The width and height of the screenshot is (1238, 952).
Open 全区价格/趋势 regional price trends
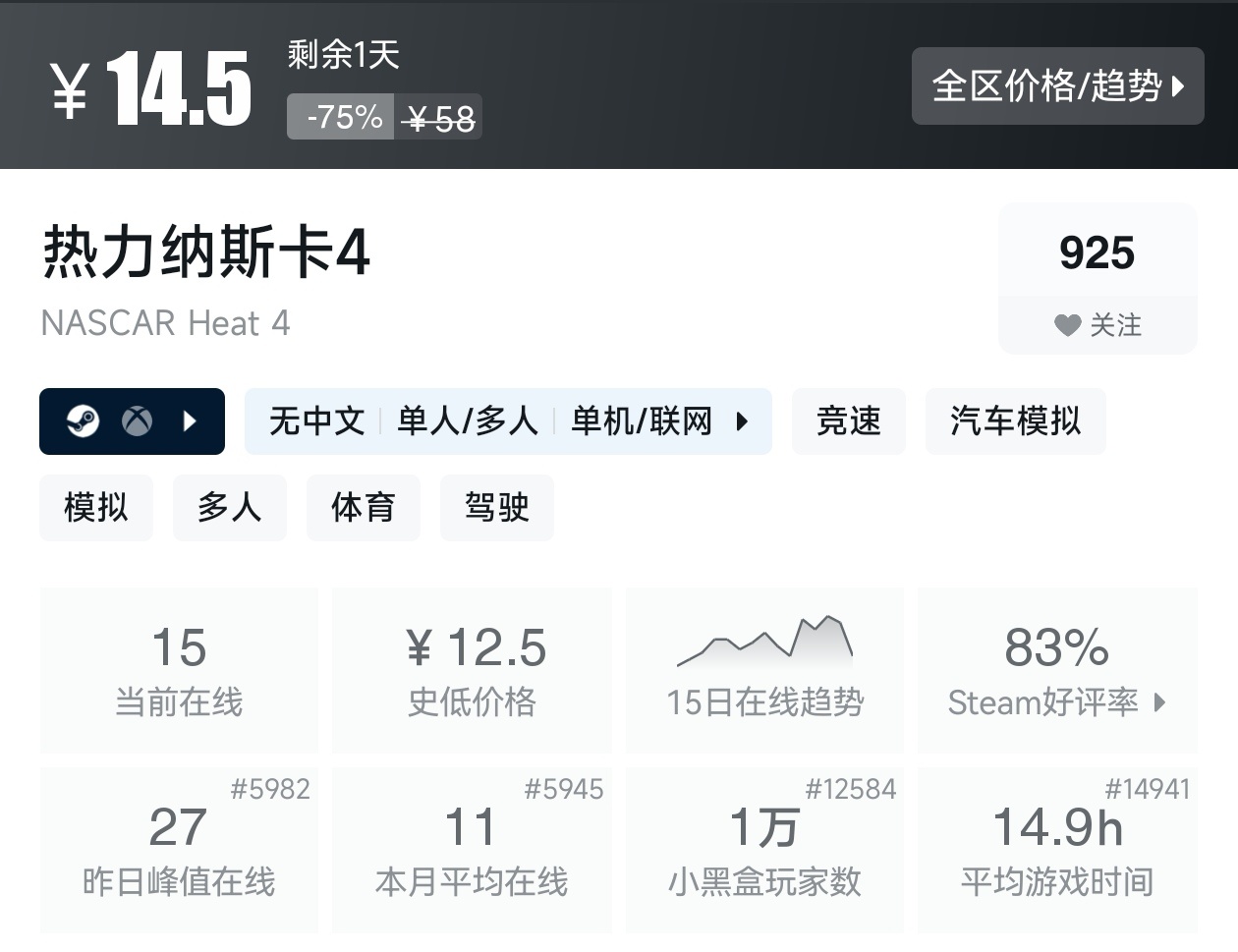coord(1057,86)
